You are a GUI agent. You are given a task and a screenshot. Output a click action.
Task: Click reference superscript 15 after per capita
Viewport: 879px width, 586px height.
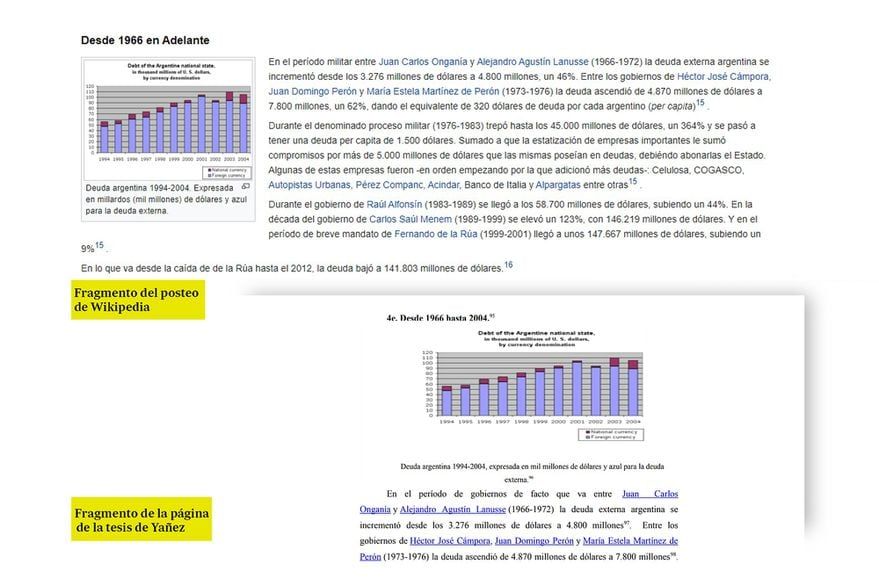click(701, 104)
